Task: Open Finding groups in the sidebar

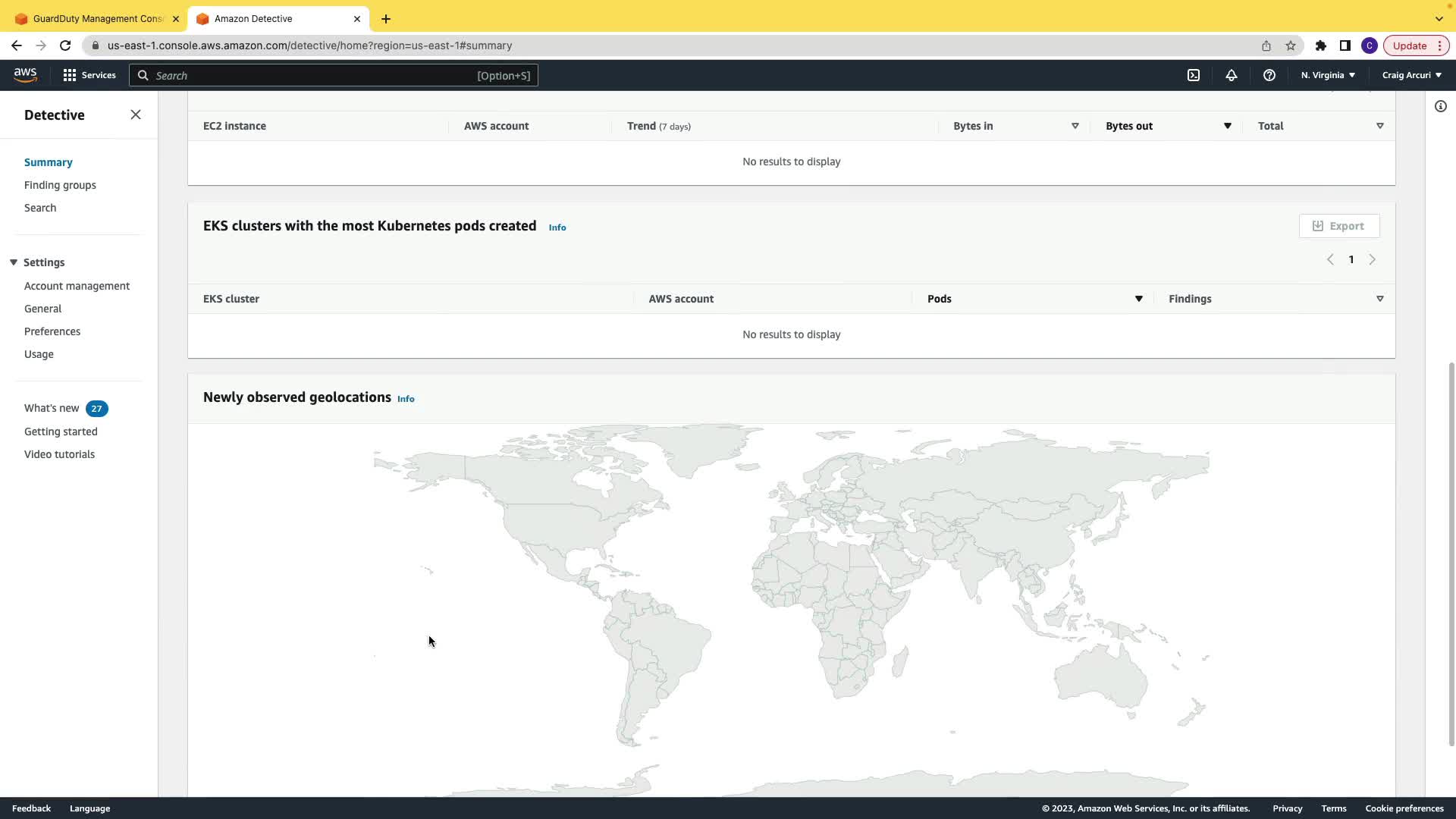Action: click(60, 185)
